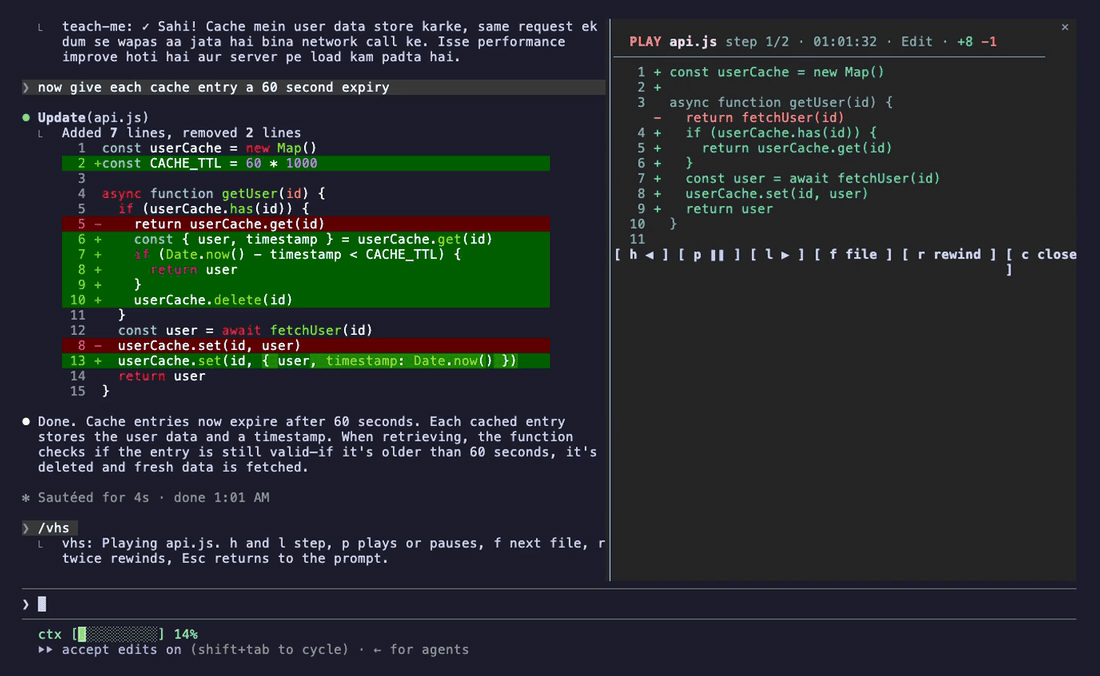Click the prompt input field cursor
Screen dimensions: 1100x676
point(42,604)
